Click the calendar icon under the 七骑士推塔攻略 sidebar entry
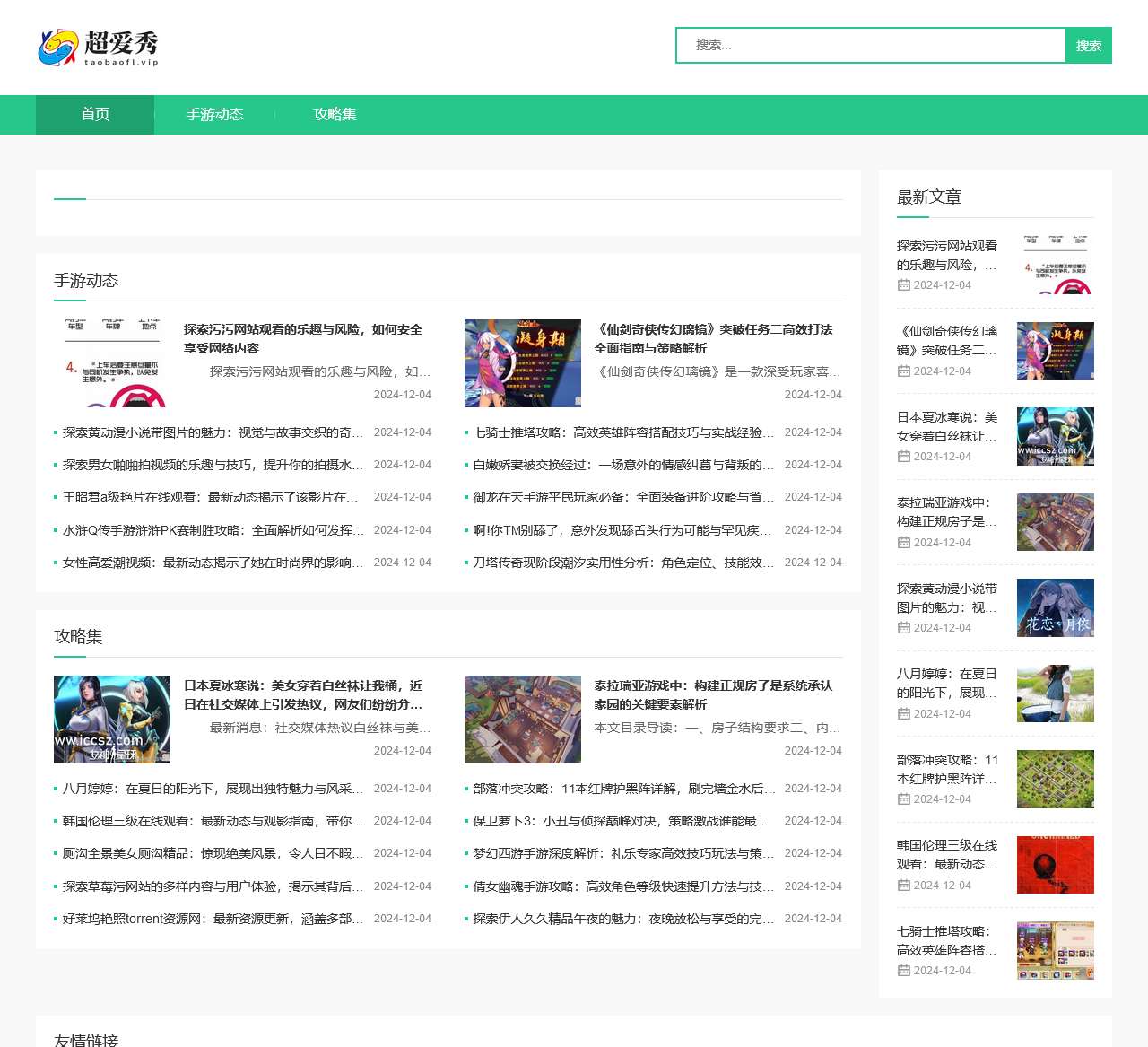Screen dimensions: 1148x1047 (903, 970)
